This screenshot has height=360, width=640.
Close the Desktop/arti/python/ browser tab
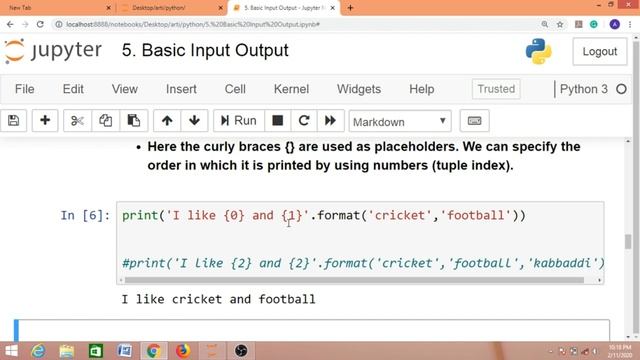220,8
